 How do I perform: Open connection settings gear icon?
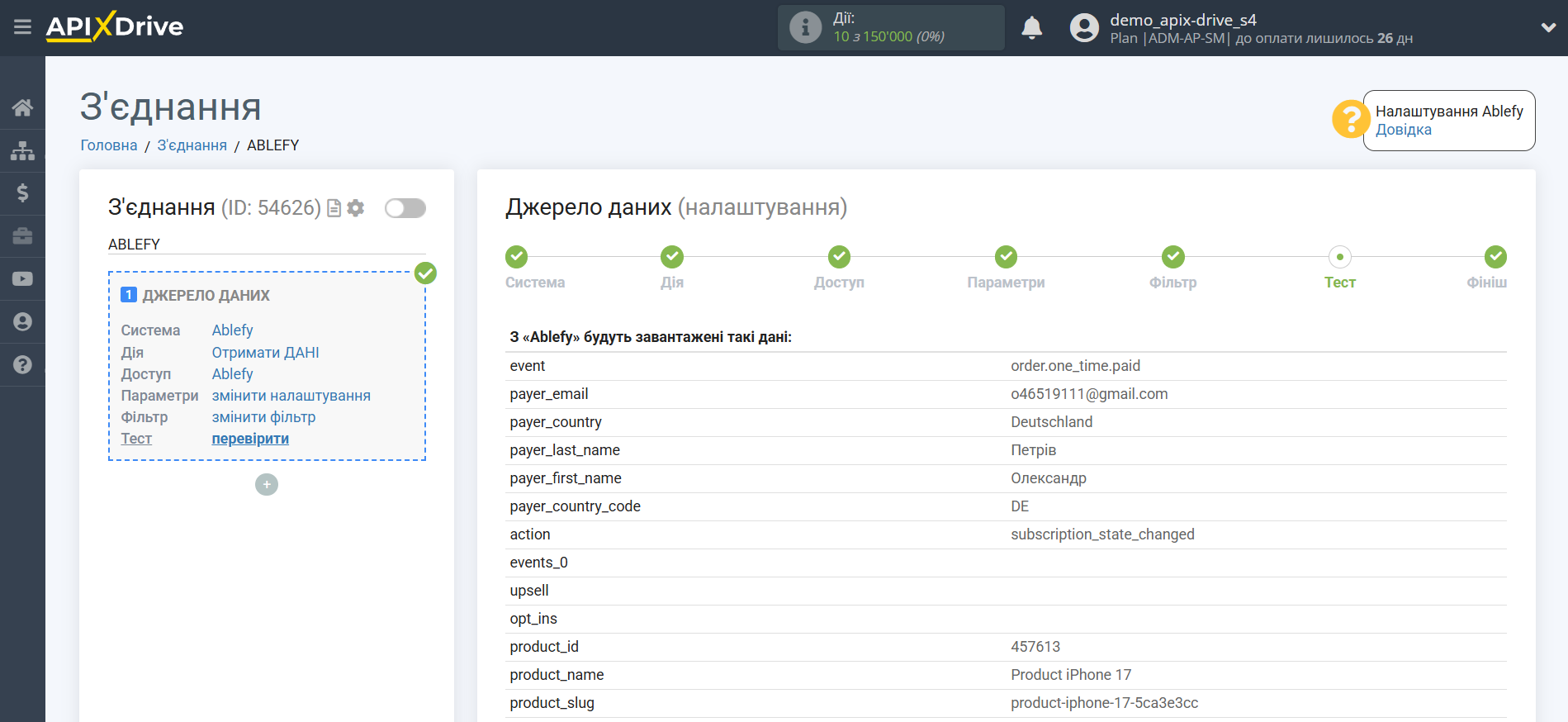tap(356, 208)
